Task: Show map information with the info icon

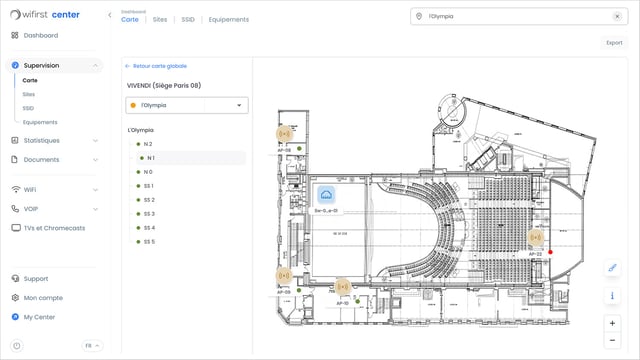Action: pos(612,296)
